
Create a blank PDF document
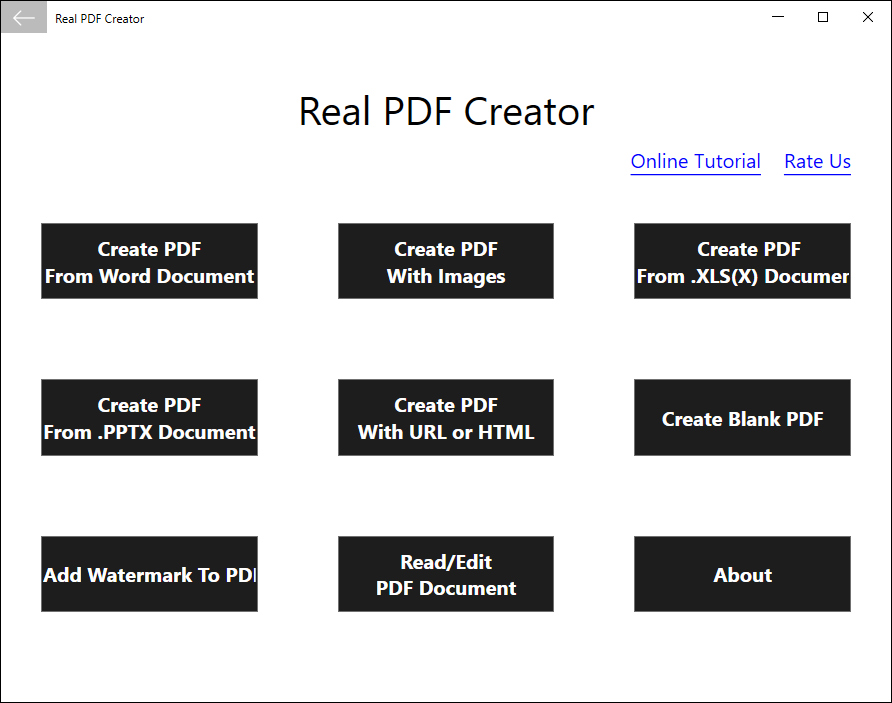[x=742, y=417]
